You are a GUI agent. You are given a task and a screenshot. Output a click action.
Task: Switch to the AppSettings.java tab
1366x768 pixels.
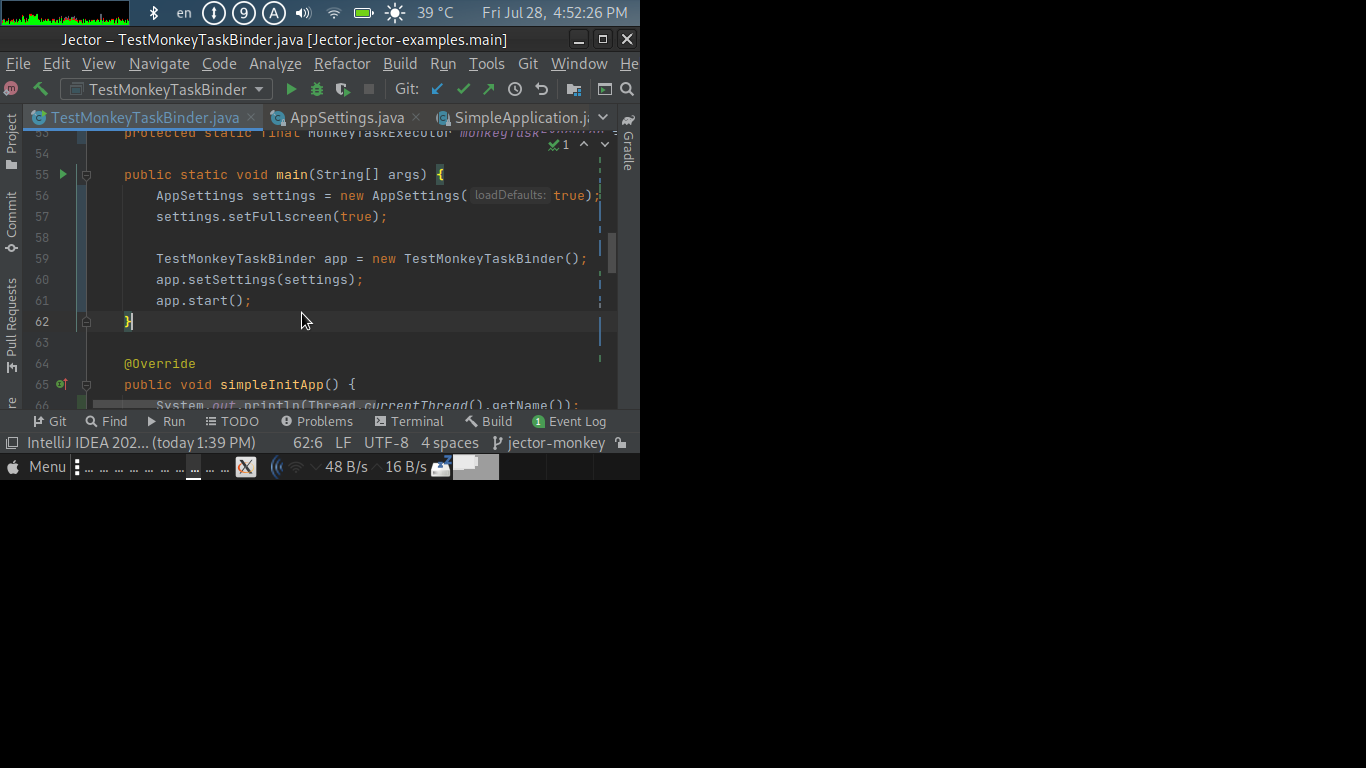coord(347,118)
